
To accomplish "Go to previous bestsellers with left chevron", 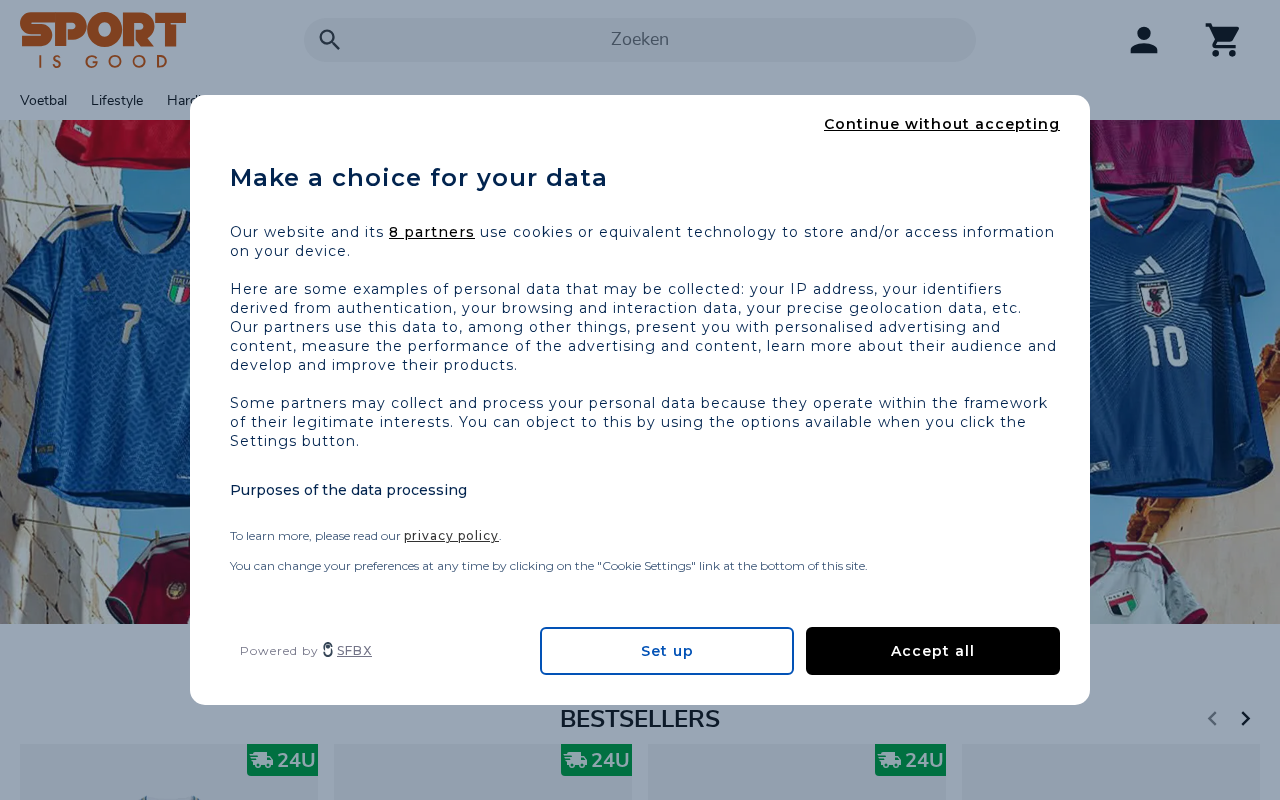I will (1213, 718).
